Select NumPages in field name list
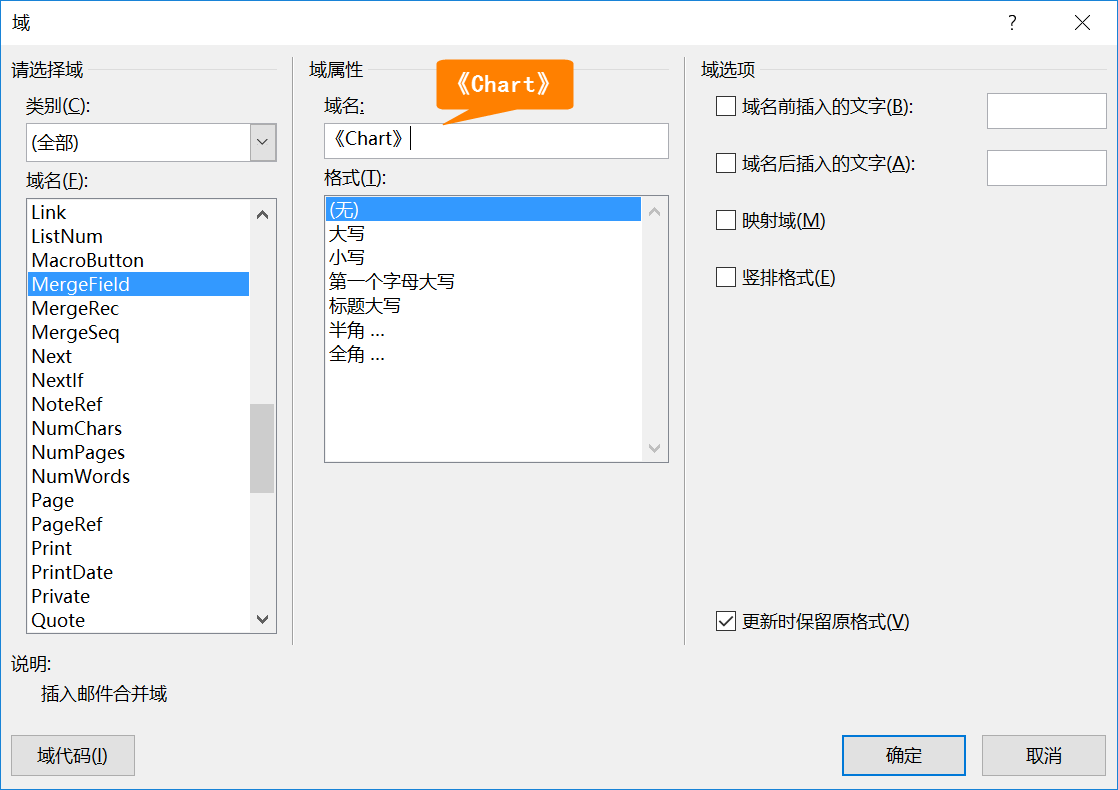The height and width of the screenshot is (790, 1118). pos(78,452)
